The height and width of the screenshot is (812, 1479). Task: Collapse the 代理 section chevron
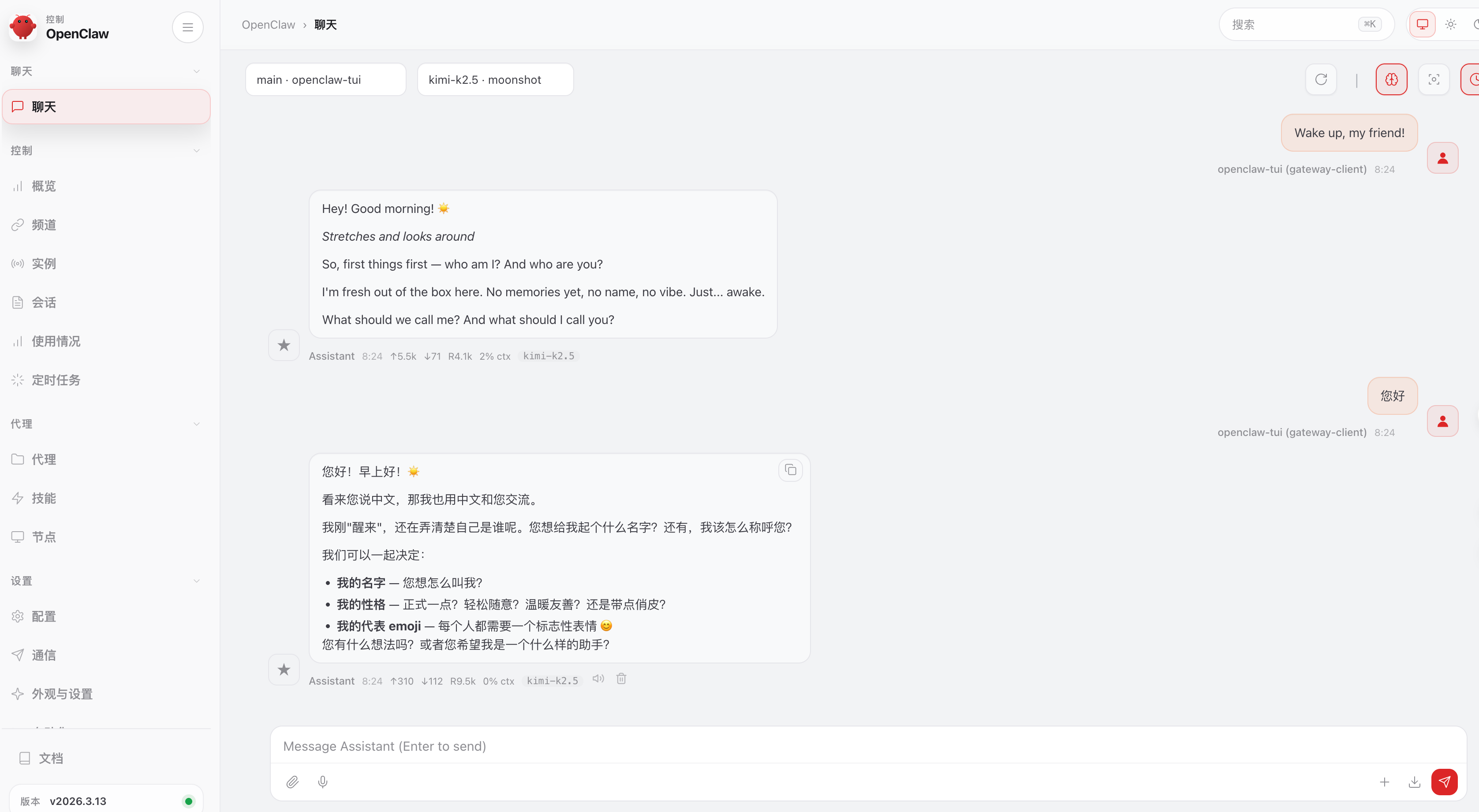pos(196,424)
